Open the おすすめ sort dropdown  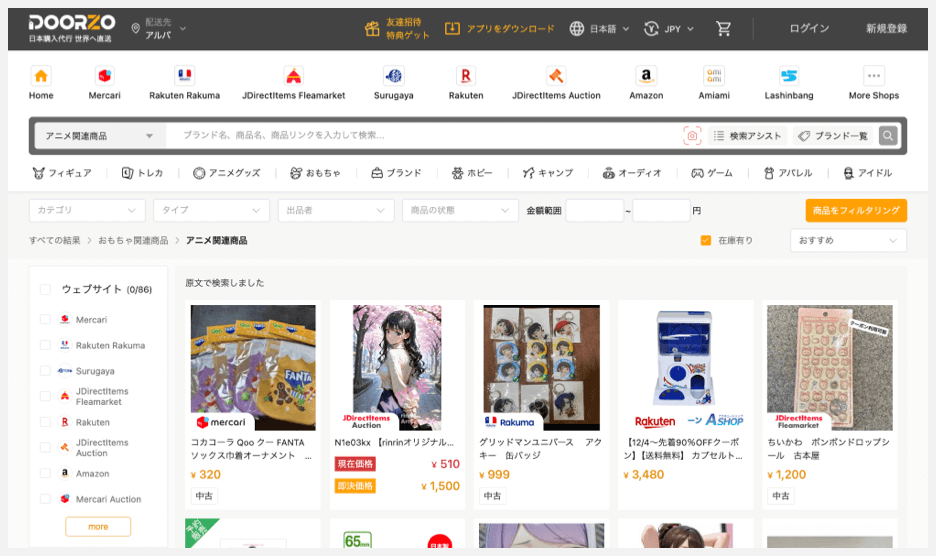click(848, 240)
